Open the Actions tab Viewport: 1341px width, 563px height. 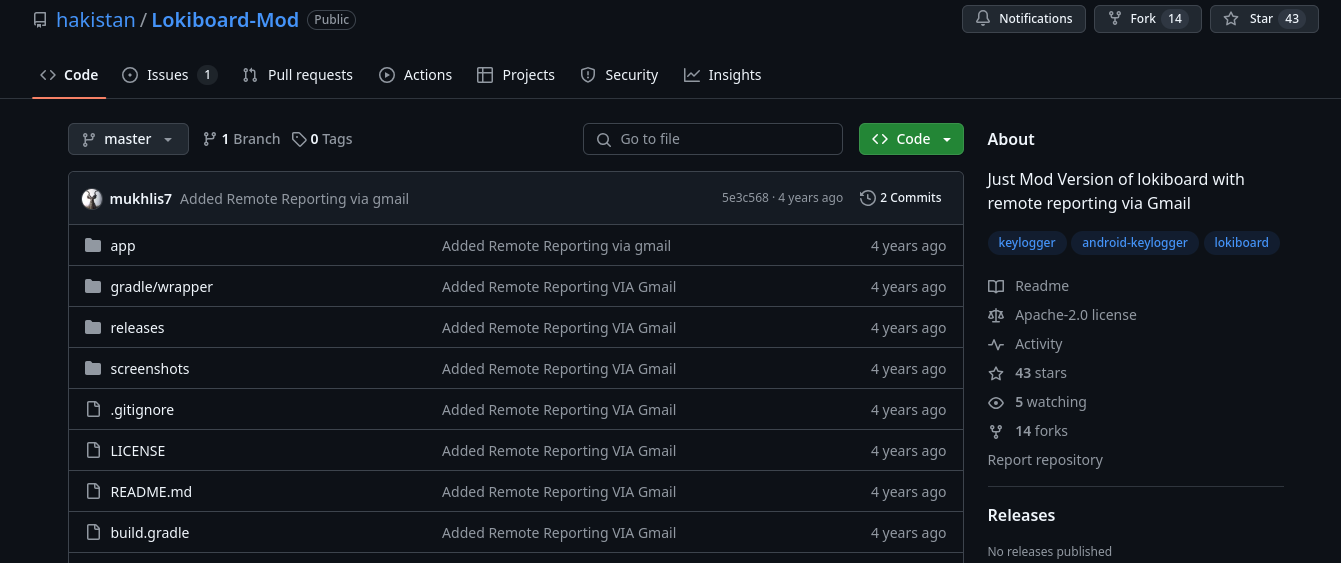pos(415,75)
